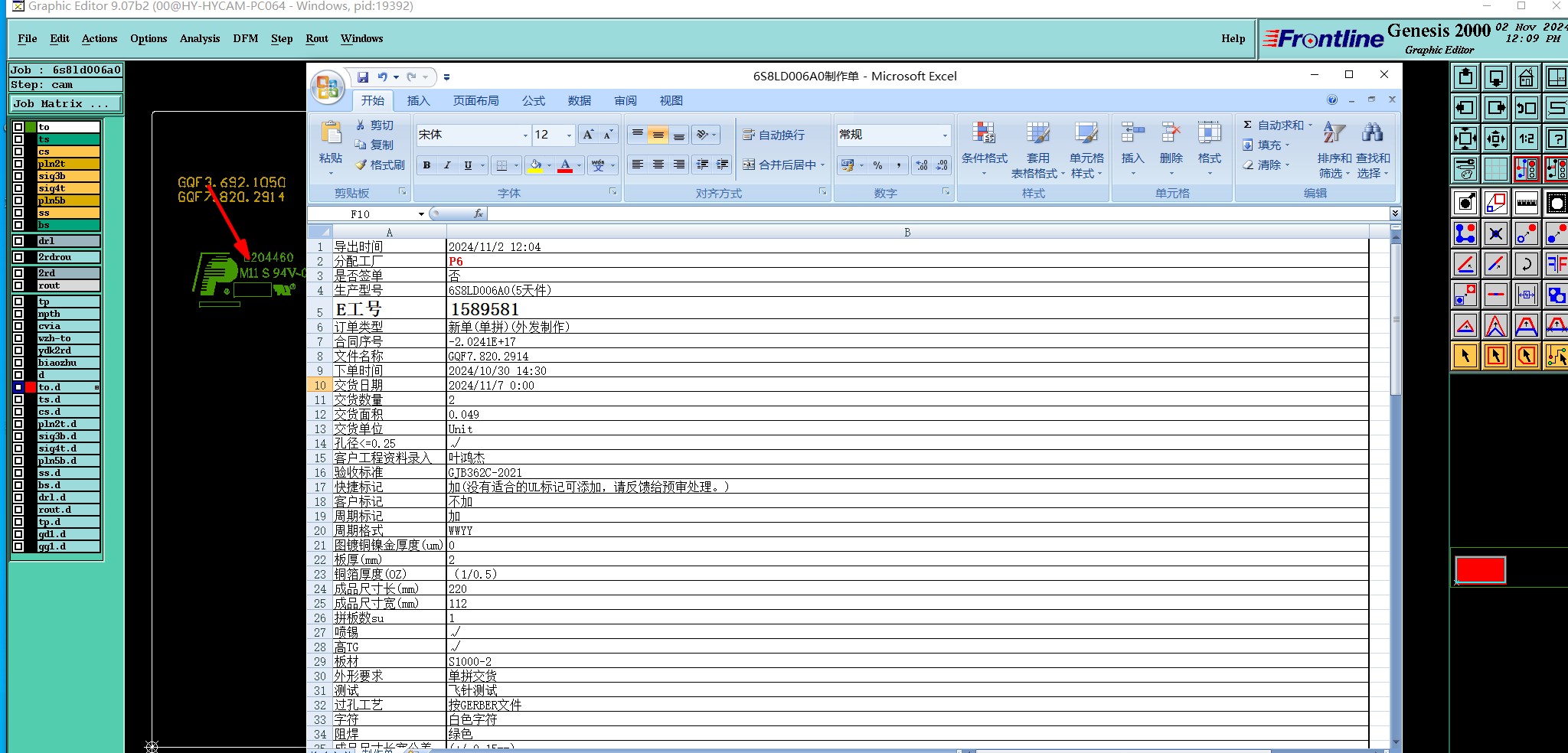Open fill color dropdown arrow
1568x753 pixels.
[x=549, y=165]
